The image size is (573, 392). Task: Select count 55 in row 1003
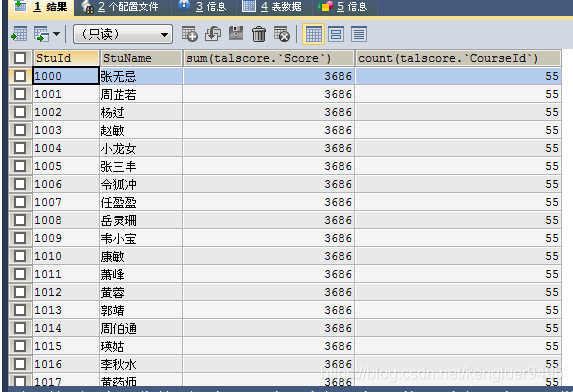pos(458,130)
